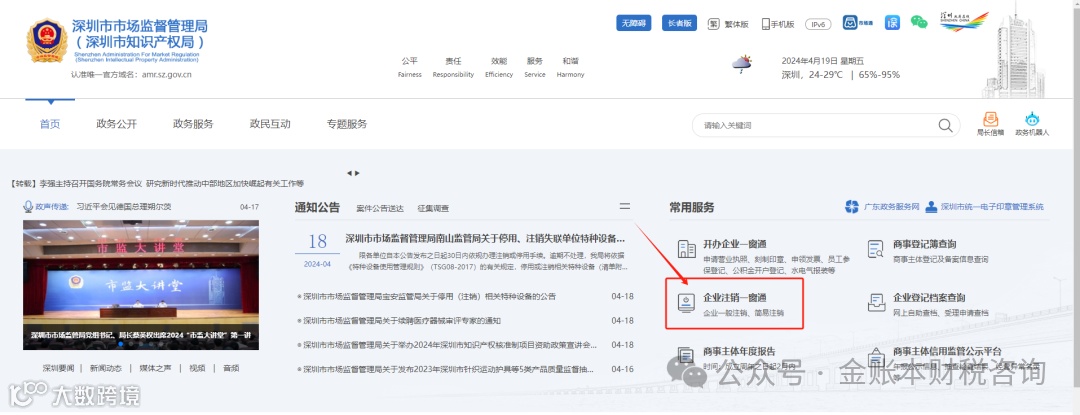Open the 政务机器人 robot assistant icon
The width and height of the screenshot is (1080, 415).
tap(1032, 125)
